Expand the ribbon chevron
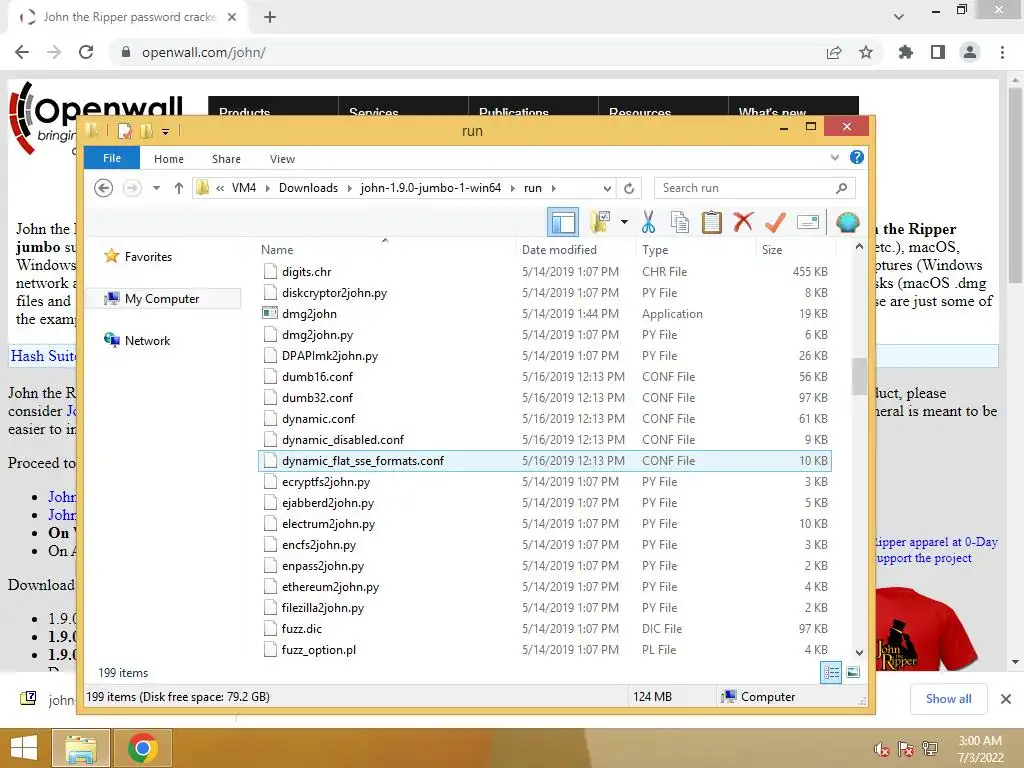This screenshot has height=768, width=1024. pos(835,157)
